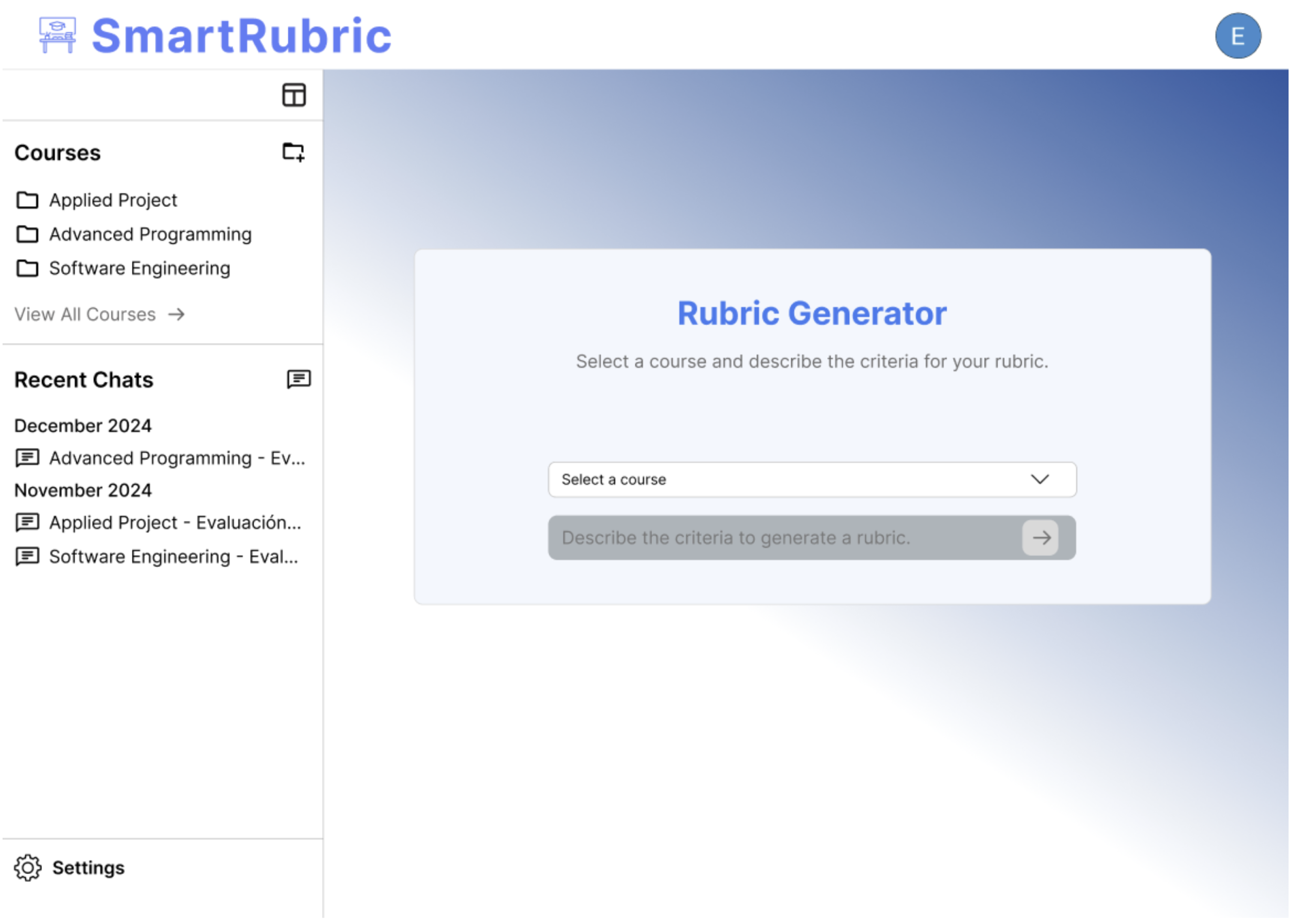
Task: Open the Advanced Programming course
Action: [150, 234]
